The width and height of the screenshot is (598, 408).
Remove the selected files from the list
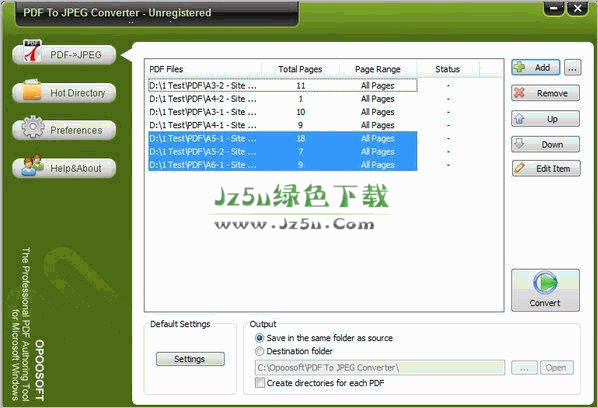pyautogui.click(x=545, y=93)
